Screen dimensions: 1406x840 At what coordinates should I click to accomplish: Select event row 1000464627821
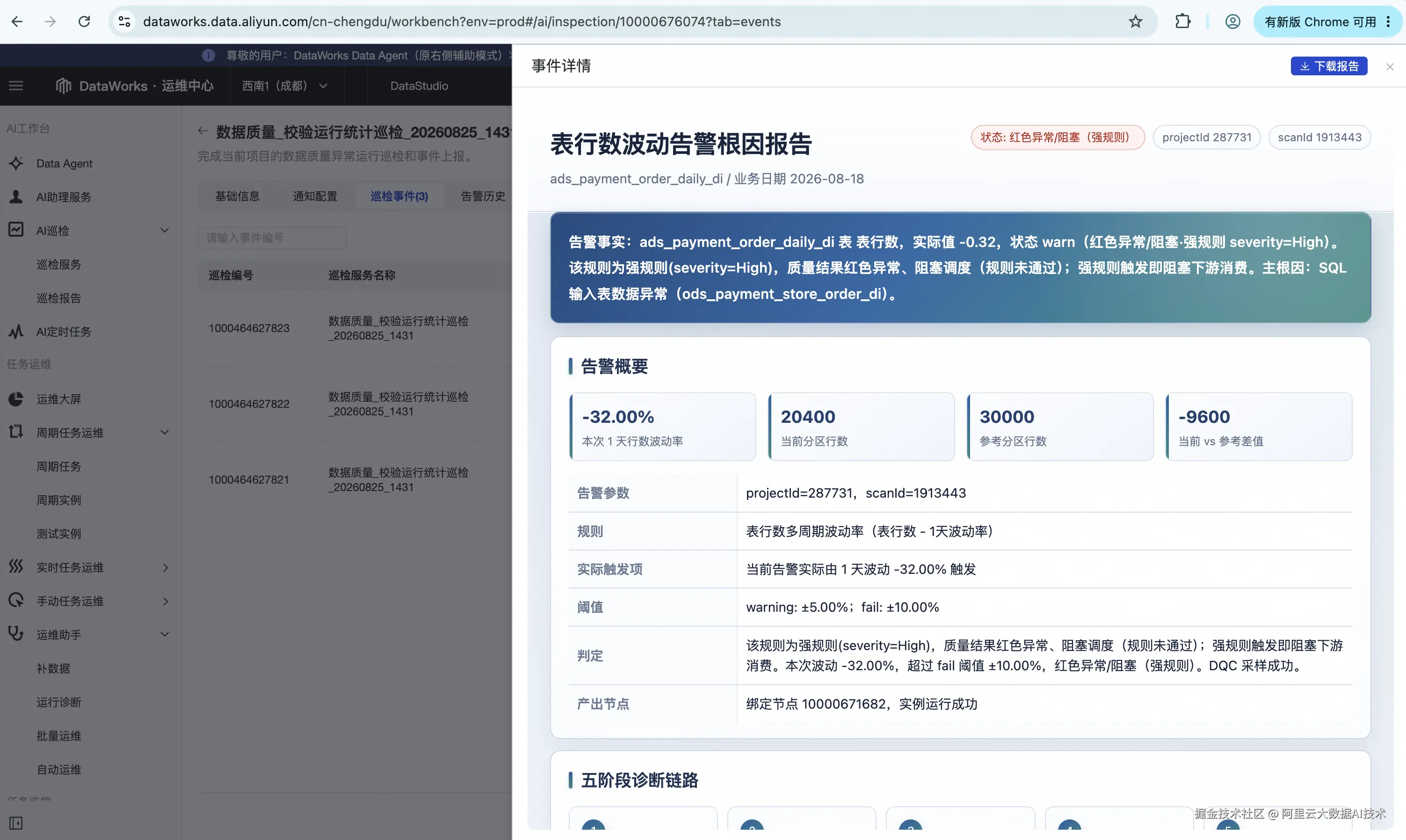coord(355,480)
